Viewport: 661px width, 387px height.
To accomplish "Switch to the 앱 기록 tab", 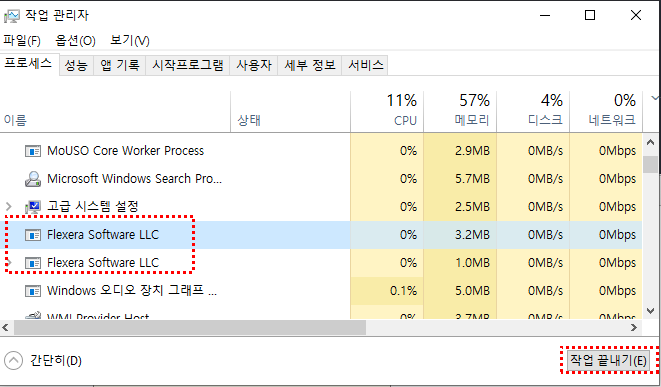I will point(120,65).
